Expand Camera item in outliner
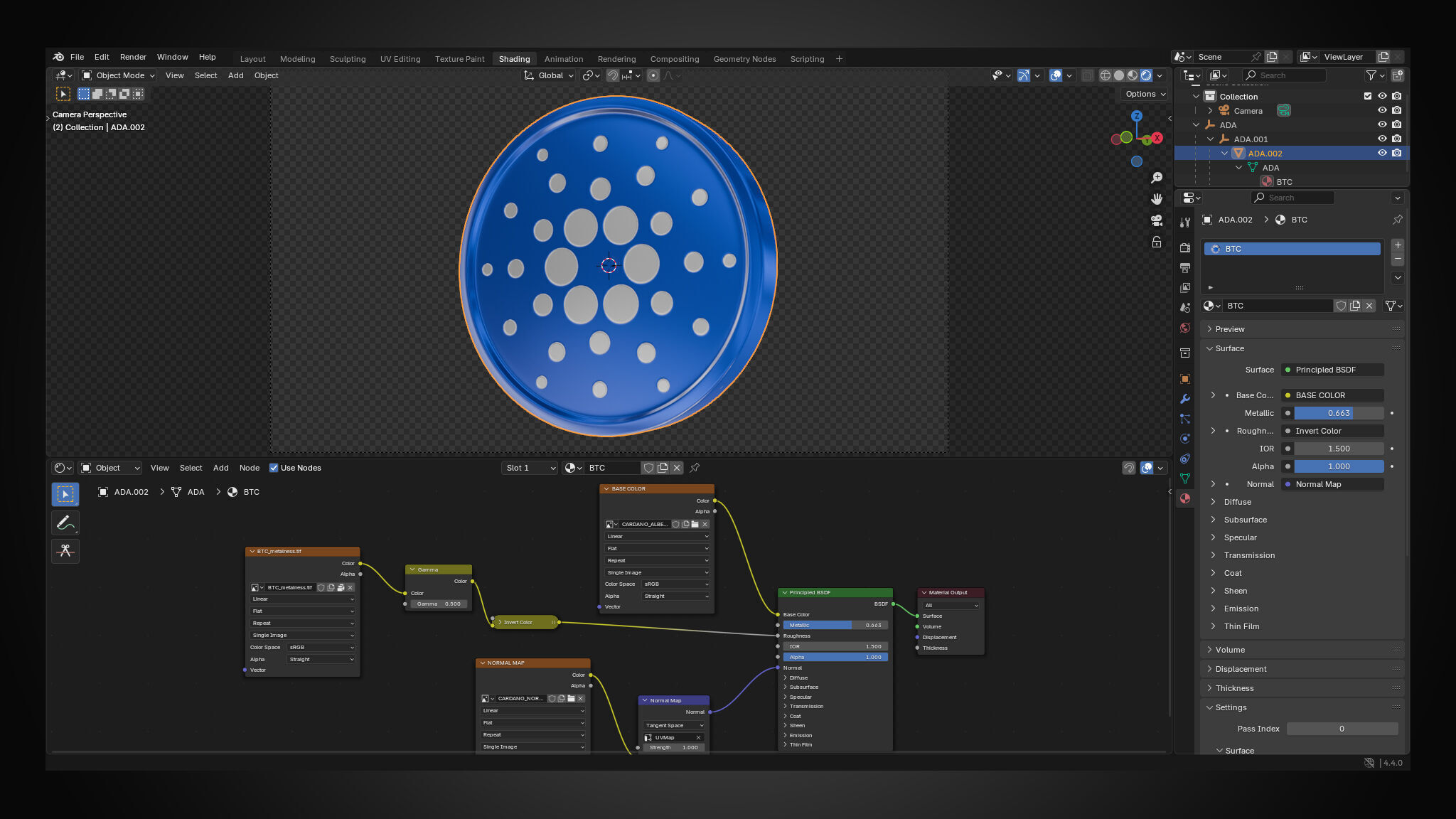 (x=1210, y=111)
